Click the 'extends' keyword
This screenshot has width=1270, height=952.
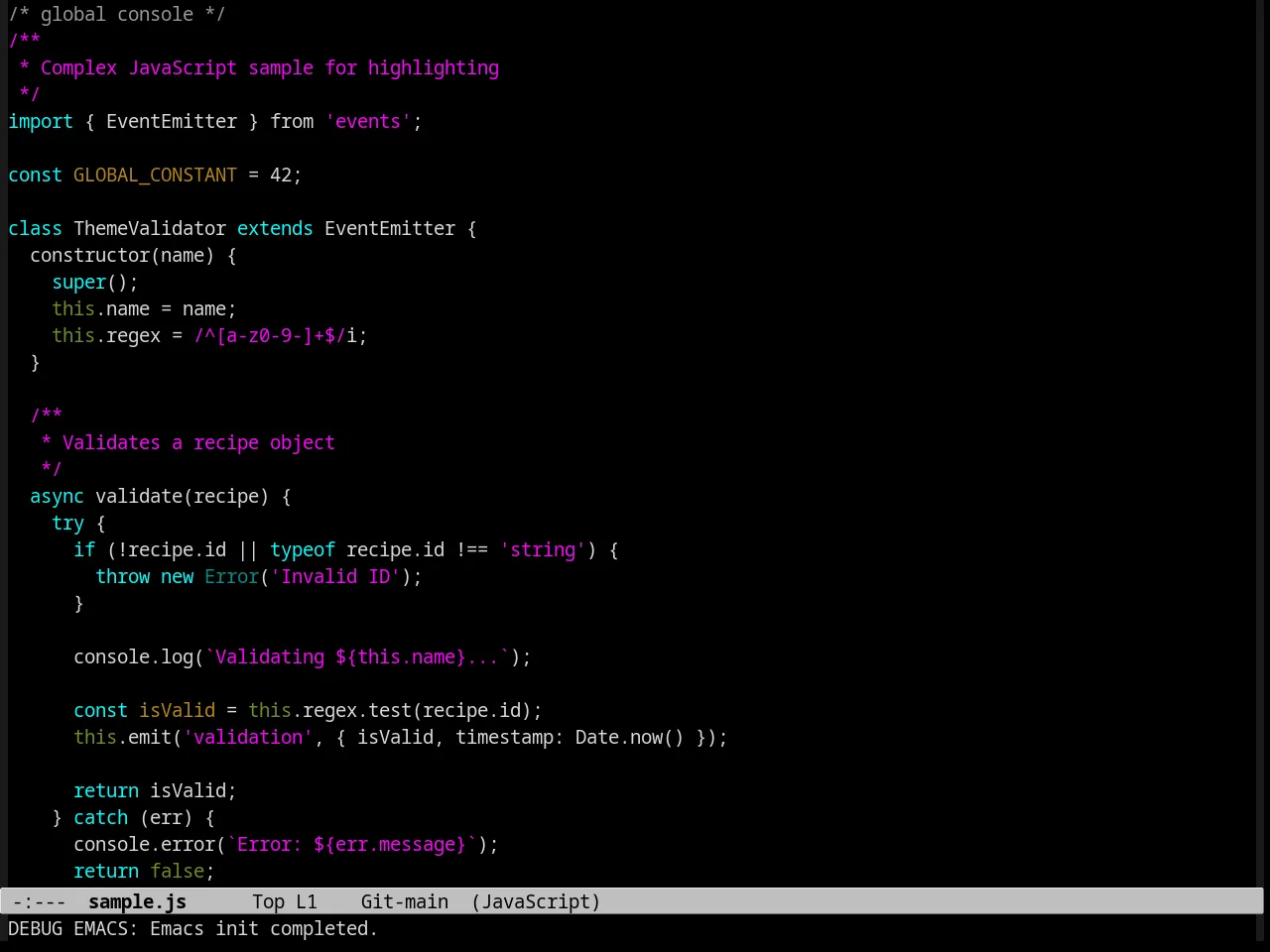[275, 228]
